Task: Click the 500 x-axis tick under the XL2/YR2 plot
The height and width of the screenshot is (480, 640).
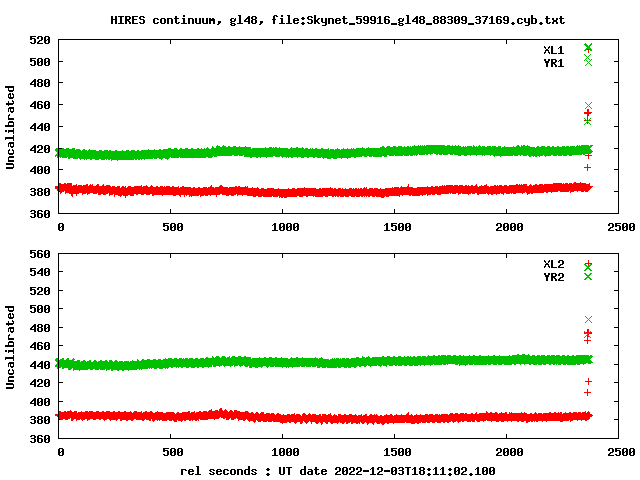Action: (x=173, y=452)
